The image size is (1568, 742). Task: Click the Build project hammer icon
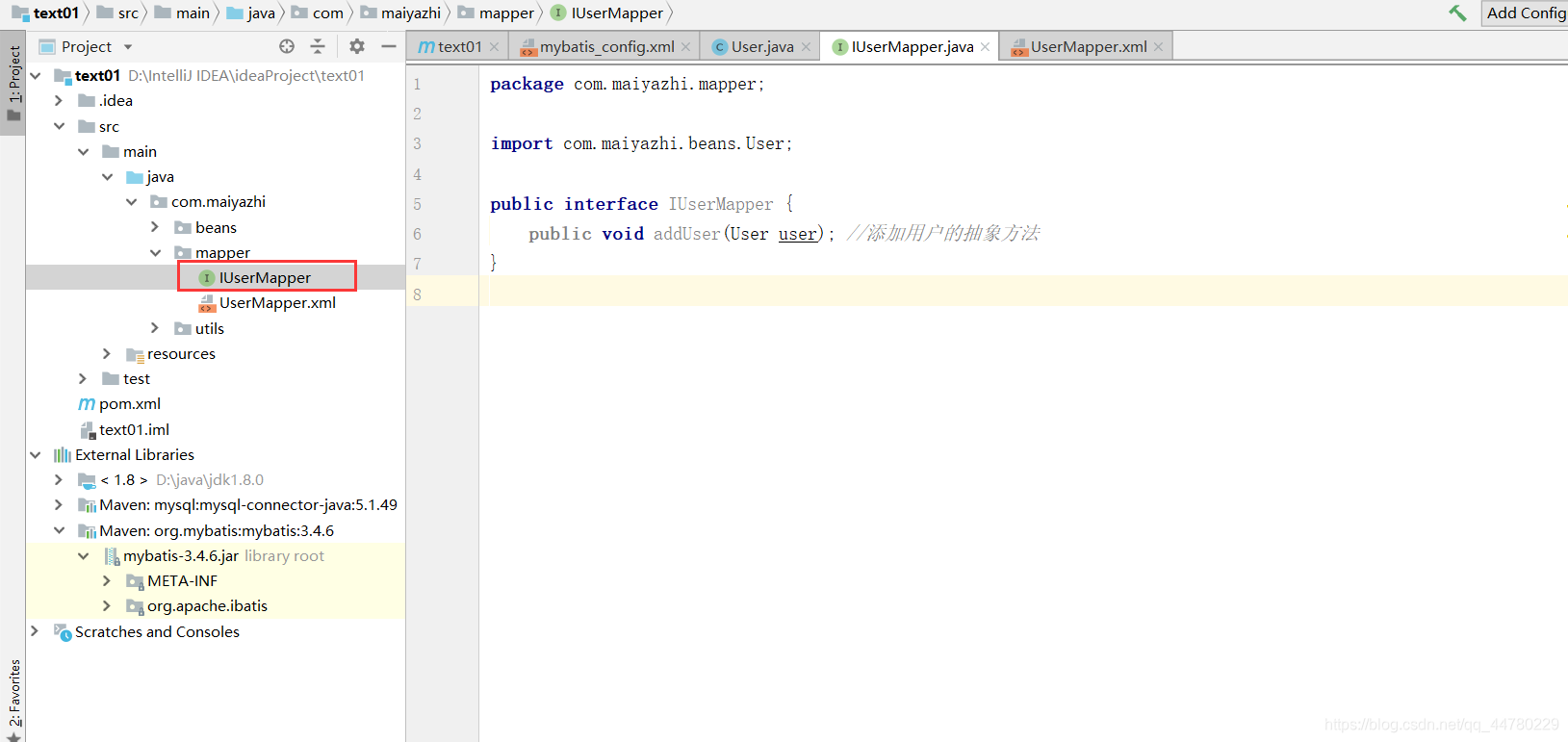(x=1457, y=13)
